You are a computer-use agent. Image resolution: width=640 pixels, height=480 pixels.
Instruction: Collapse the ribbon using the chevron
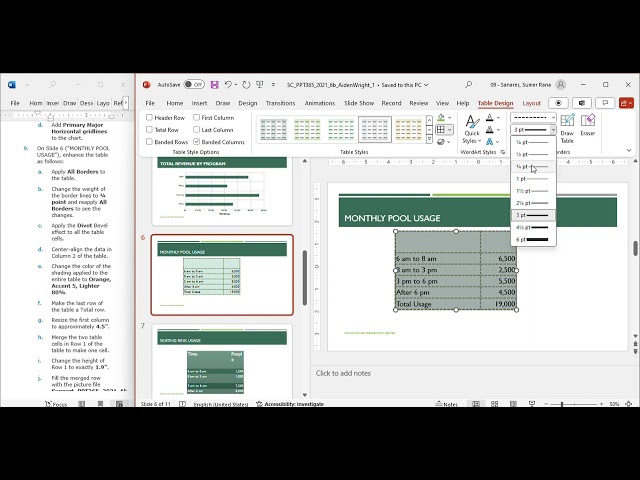click(629, 151)
